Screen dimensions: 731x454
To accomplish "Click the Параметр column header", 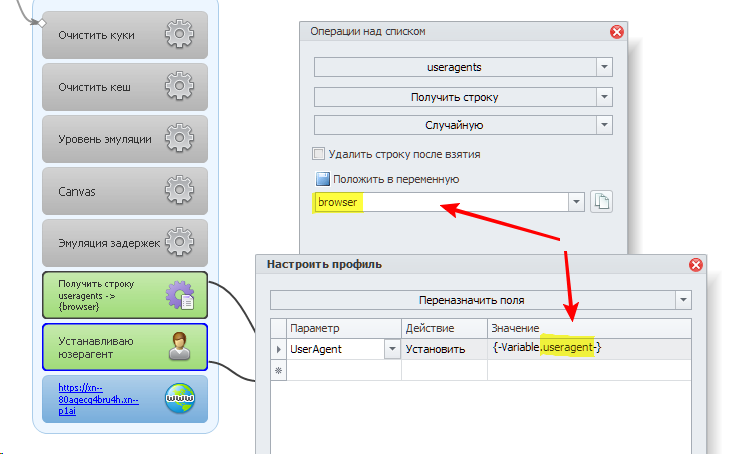I will (x=344, y=328).
